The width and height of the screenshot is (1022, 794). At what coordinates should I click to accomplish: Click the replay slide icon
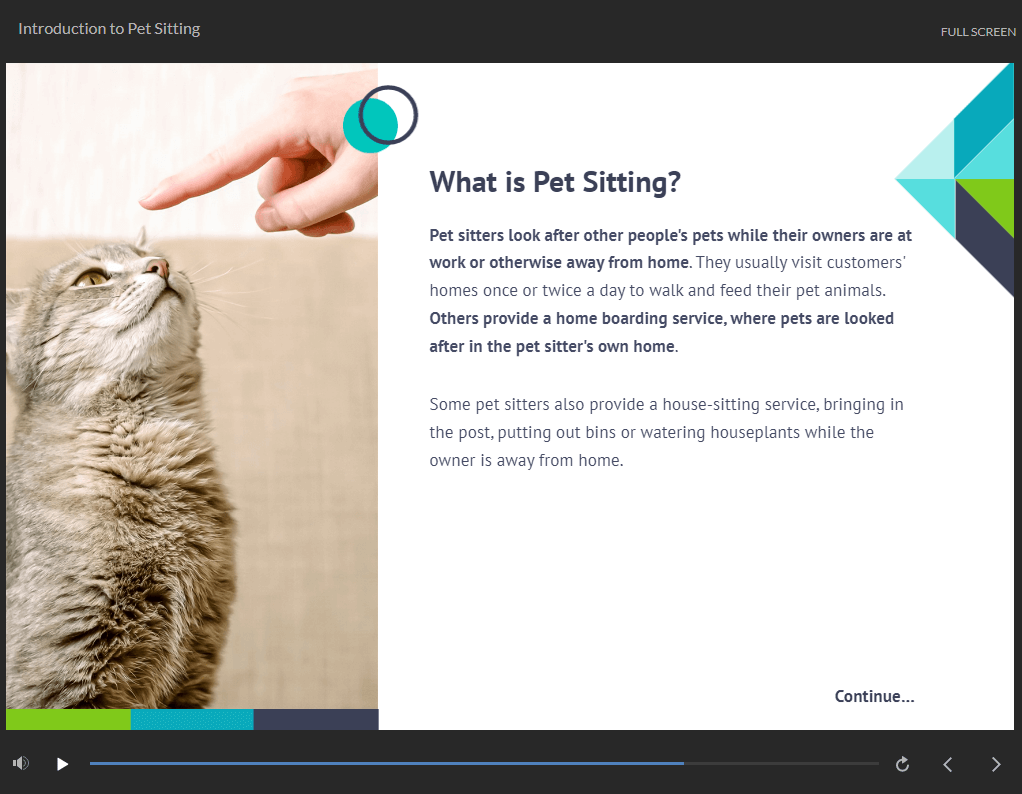tap(902, 764)
